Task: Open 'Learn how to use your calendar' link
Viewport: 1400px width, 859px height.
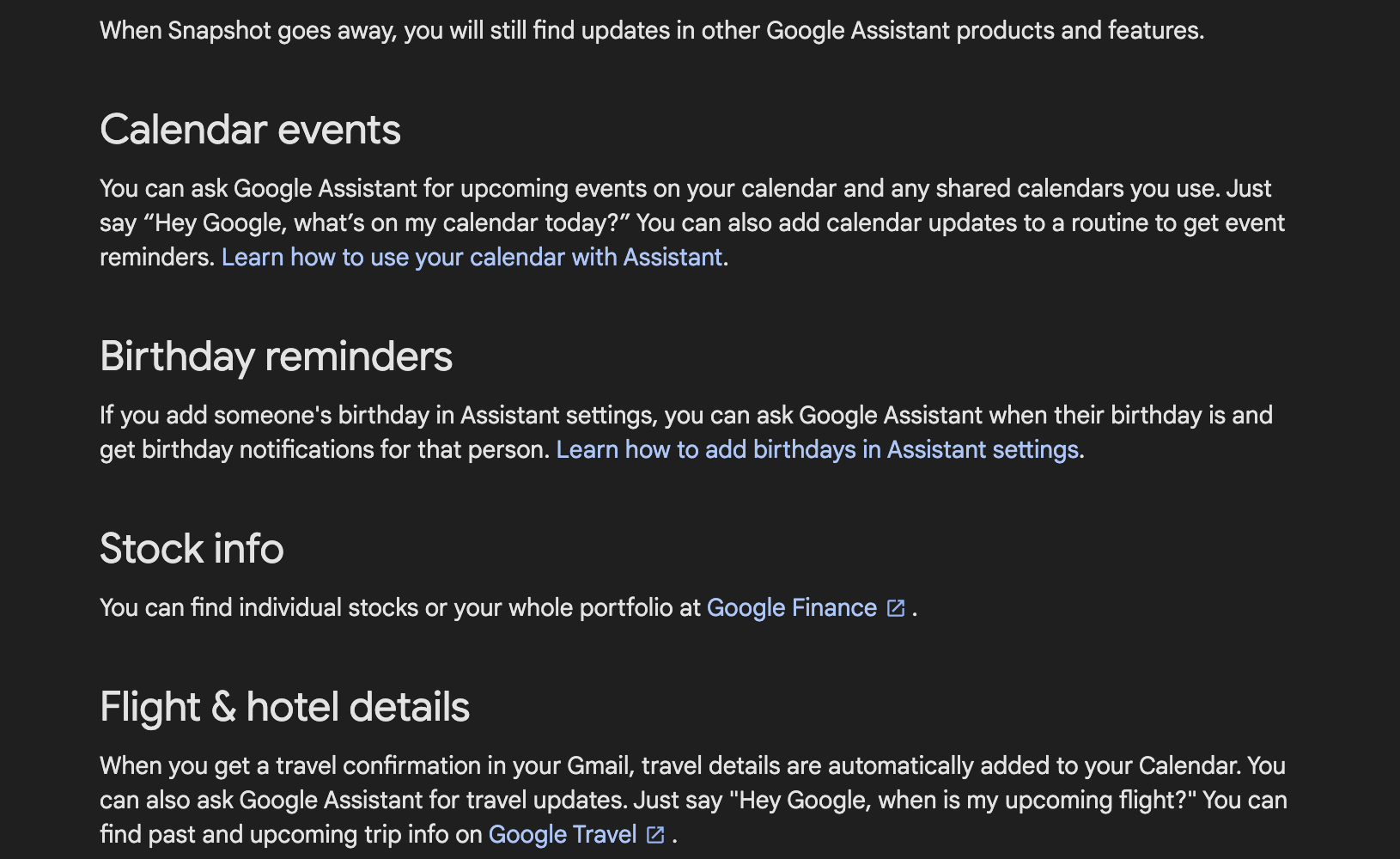Action: [x=472, y=258]
